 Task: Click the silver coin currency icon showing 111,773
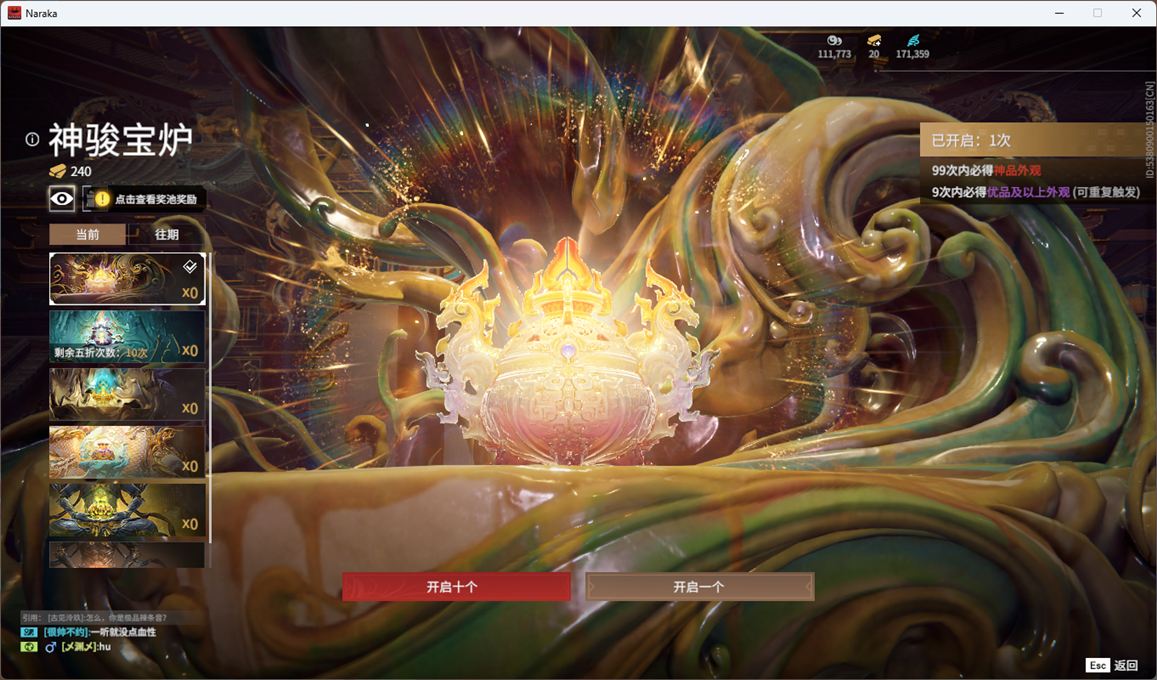(835, 41)
